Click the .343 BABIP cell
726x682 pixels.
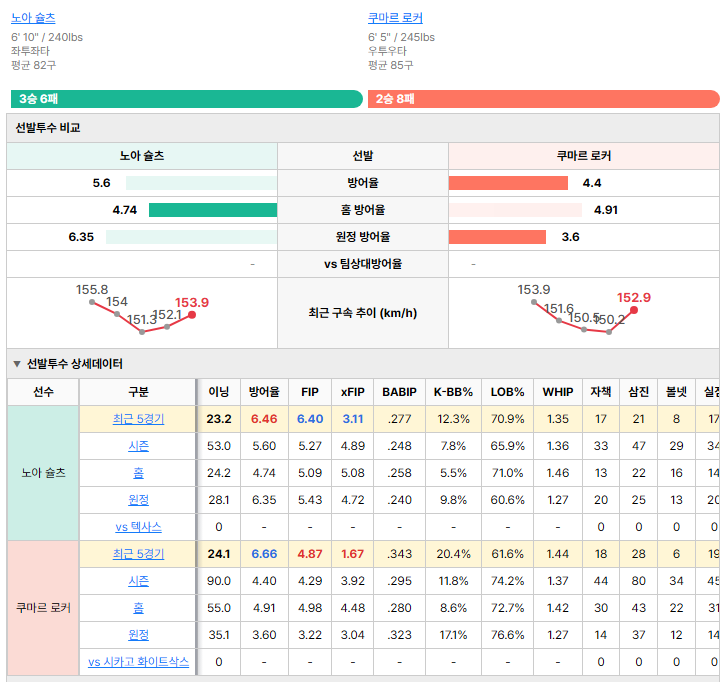tap(400, 554)
